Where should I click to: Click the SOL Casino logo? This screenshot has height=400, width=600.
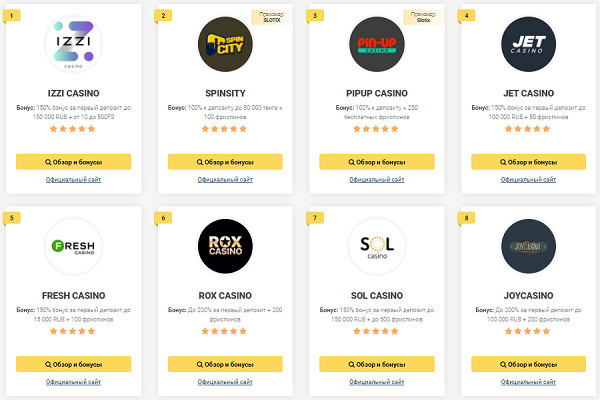click(377, 246)
